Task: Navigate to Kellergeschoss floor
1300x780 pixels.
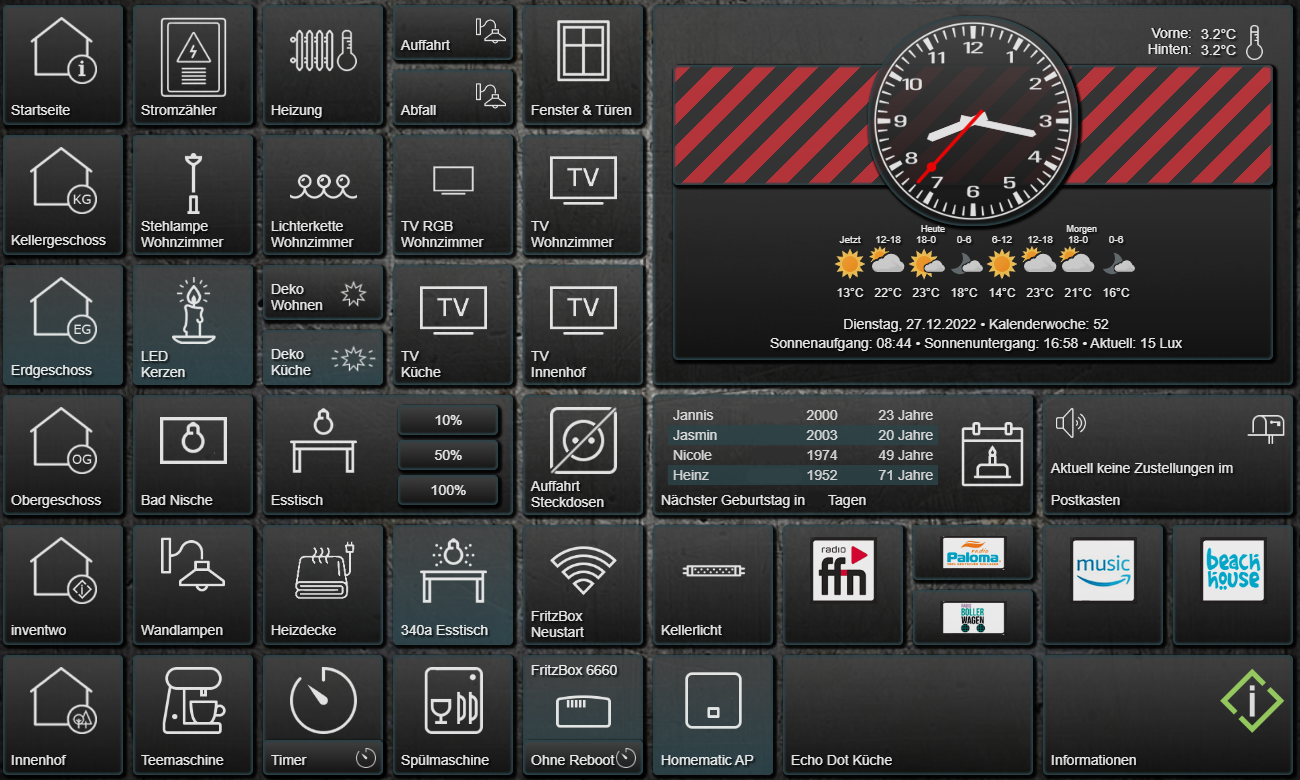Action: pos(63,195)
